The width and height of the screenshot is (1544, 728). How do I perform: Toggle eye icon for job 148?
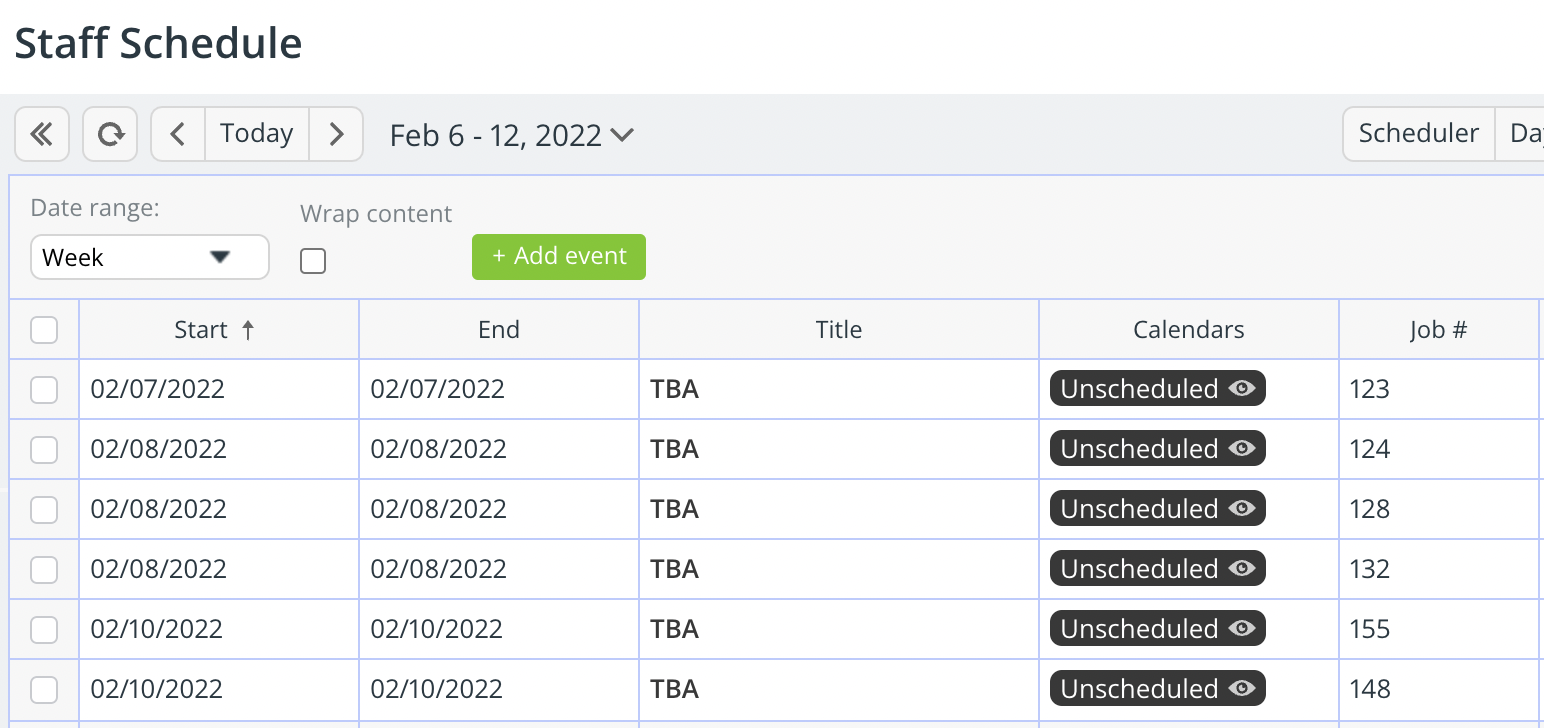tap(1242, 689)
